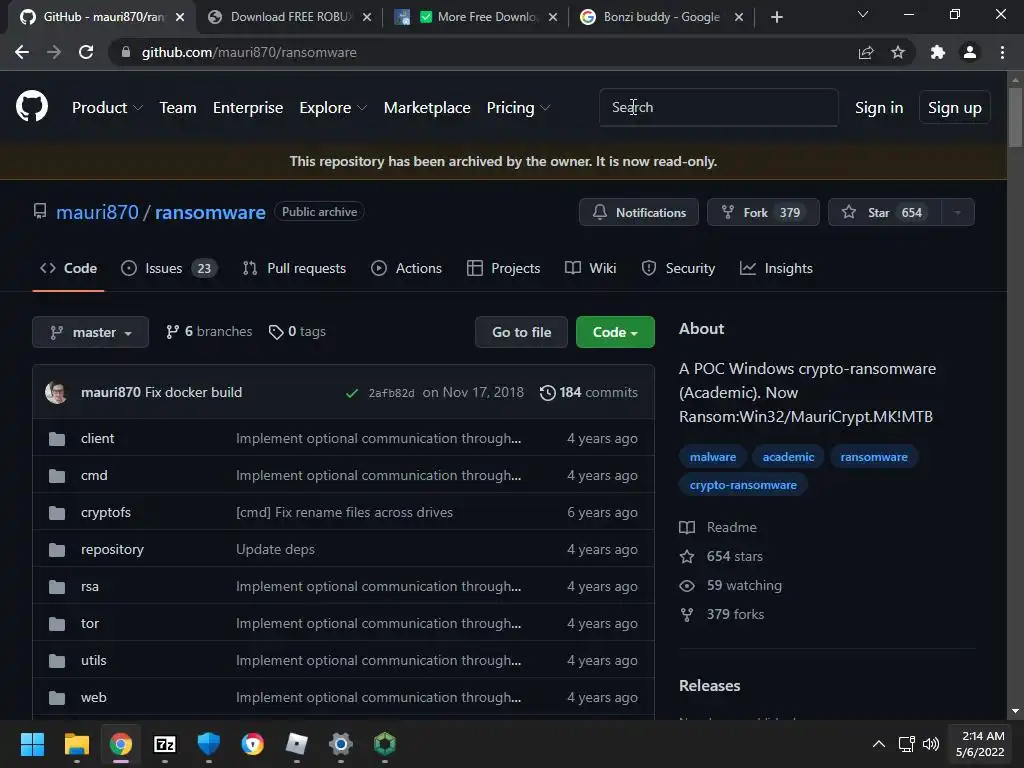
Task: Click the eye icon next to 59 watching
Action: (687, 586)
